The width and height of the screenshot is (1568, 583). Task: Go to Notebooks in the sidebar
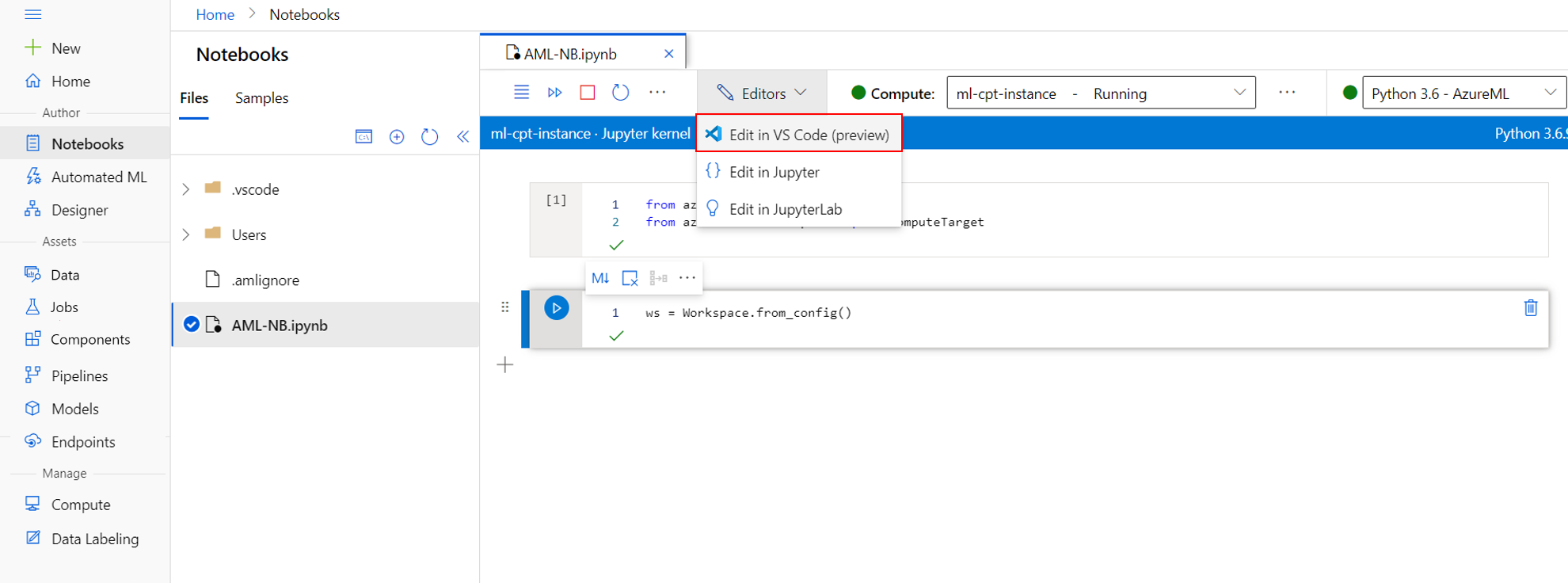coord(86,143)
